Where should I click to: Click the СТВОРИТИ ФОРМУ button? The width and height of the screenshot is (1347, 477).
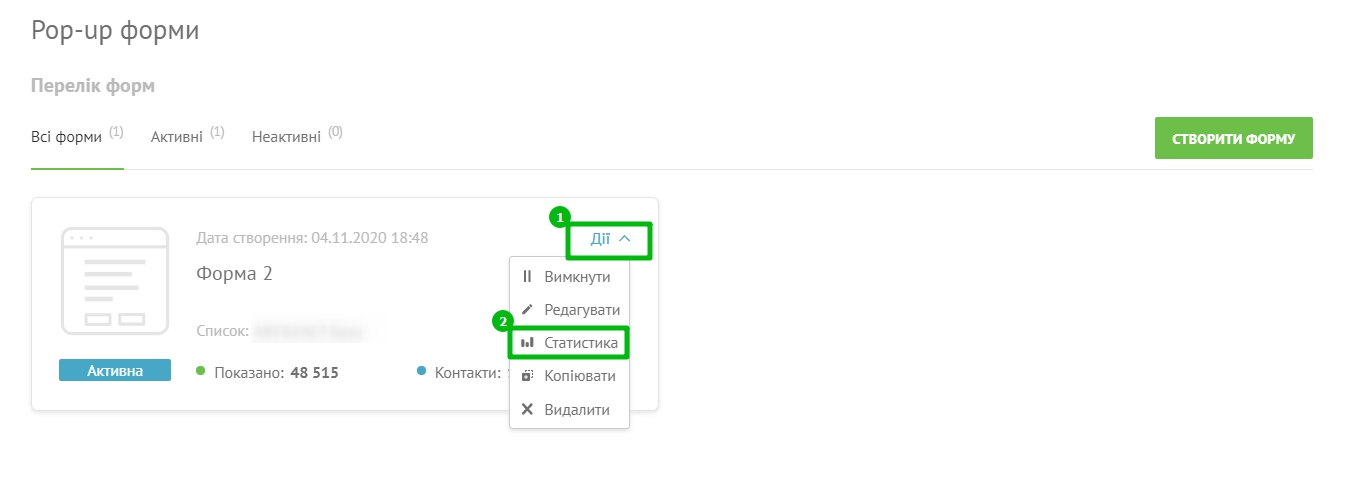point(1233,139)
